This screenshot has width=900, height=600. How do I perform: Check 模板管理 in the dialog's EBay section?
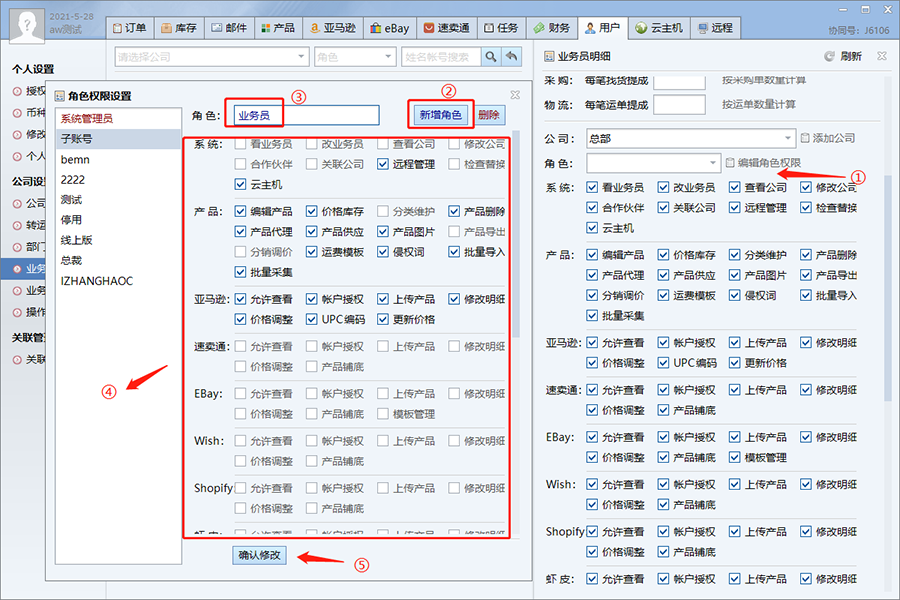[383, 414]
